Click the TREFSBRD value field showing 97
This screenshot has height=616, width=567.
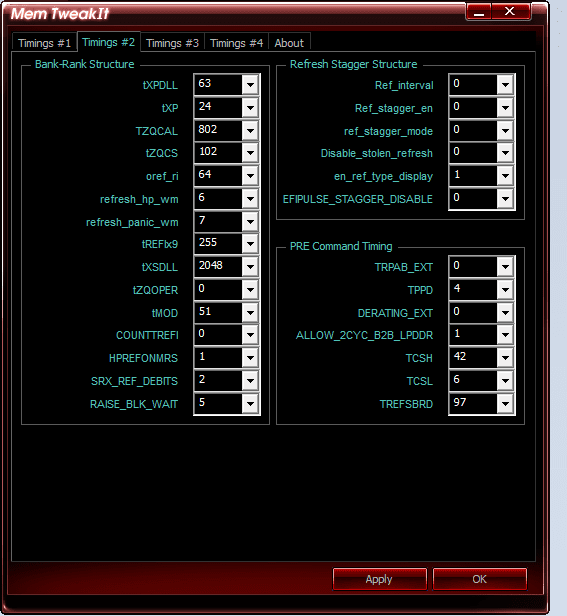[473, 403]
